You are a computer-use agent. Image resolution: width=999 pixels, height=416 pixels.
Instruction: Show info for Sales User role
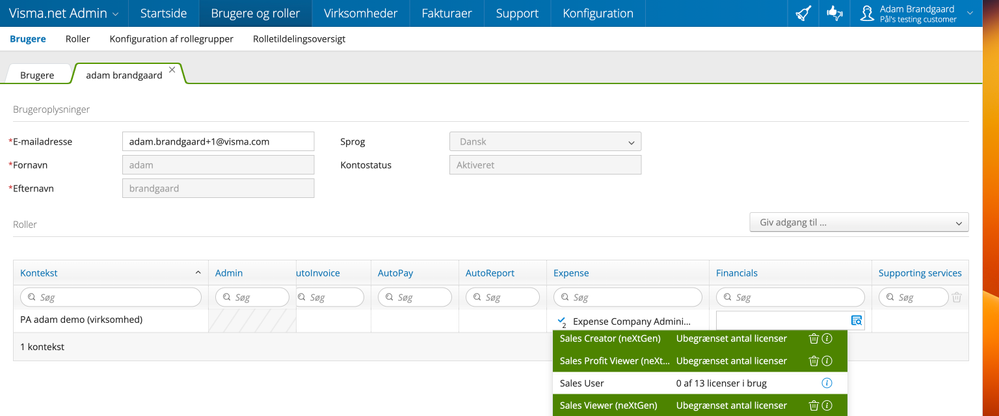[x=827, y=383]
